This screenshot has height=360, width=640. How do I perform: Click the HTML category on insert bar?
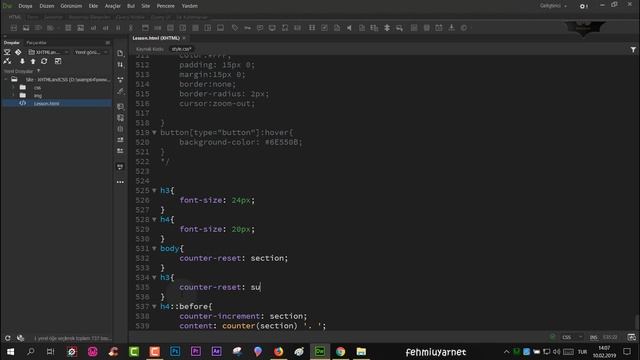pyautogui.click(x=15, y=17)
